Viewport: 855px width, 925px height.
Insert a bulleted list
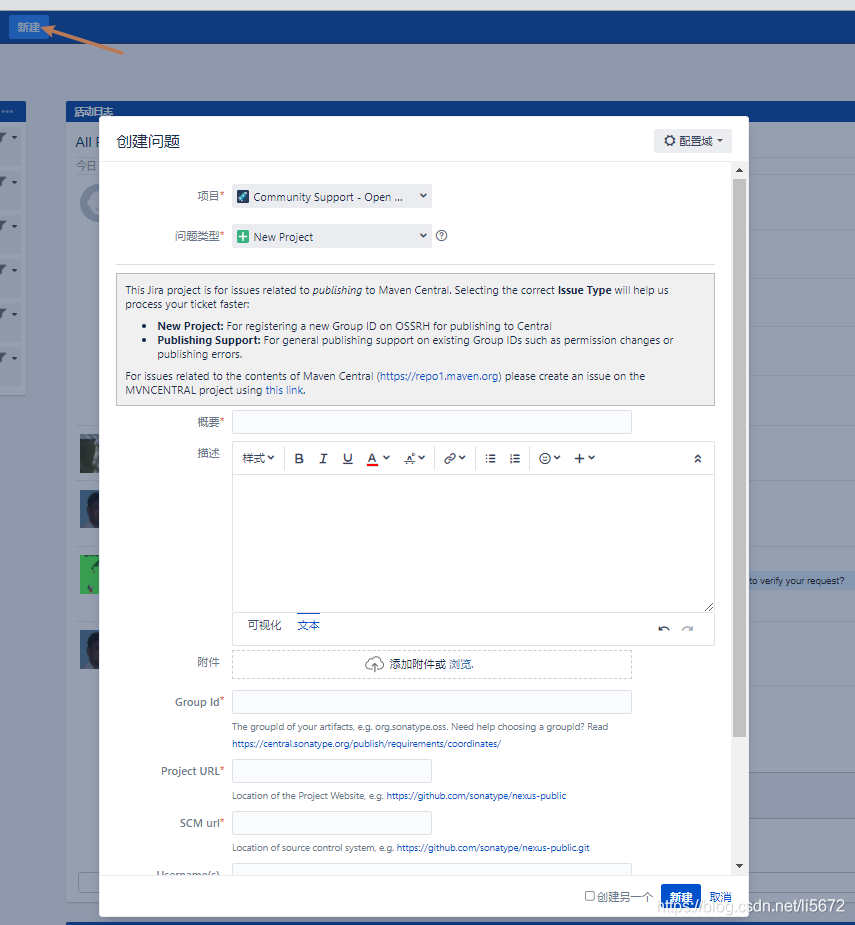pos(490,458)
